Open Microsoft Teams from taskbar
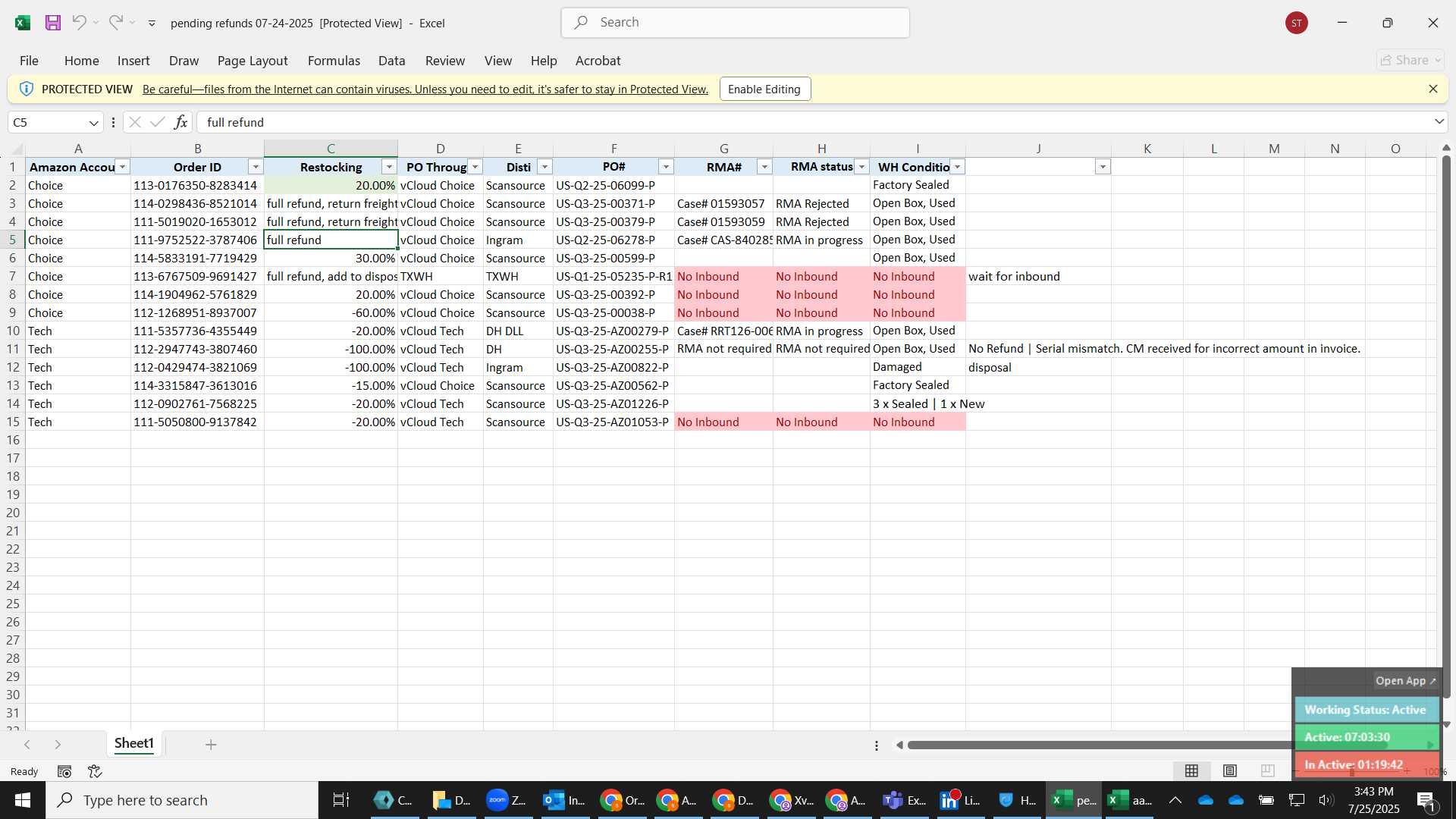Image resolution: width=1456 pixels, height=819 pixels. 904,800
